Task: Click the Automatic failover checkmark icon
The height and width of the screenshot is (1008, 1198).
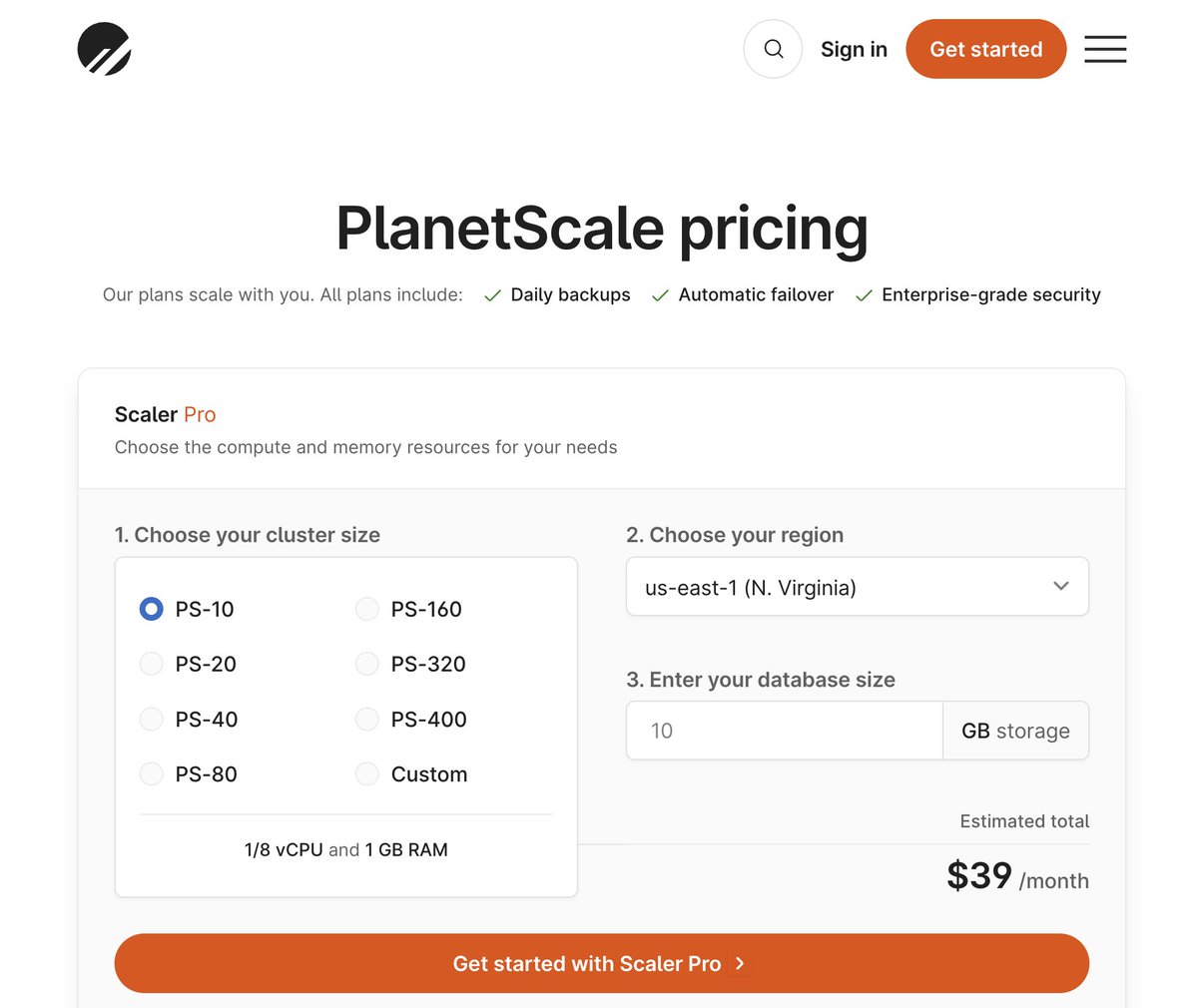Action: point(660,295)
